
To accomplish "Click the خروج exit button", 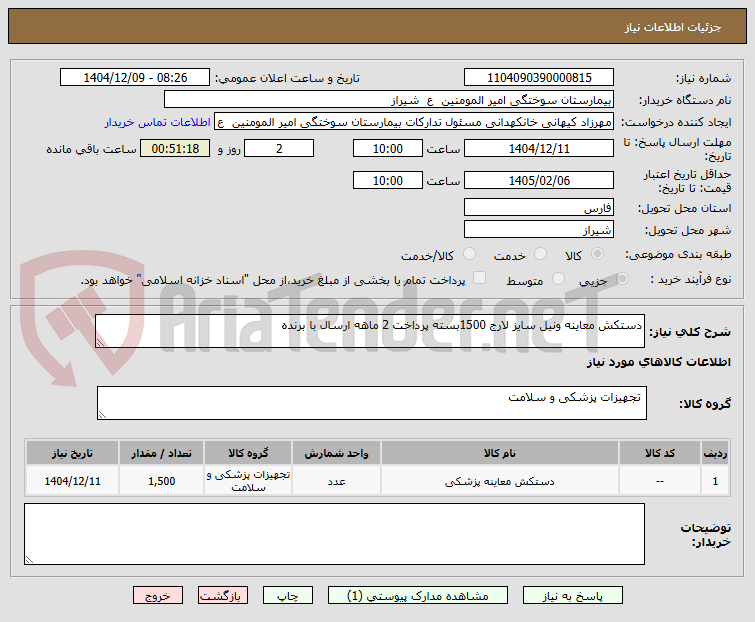I will click(158, 596).
